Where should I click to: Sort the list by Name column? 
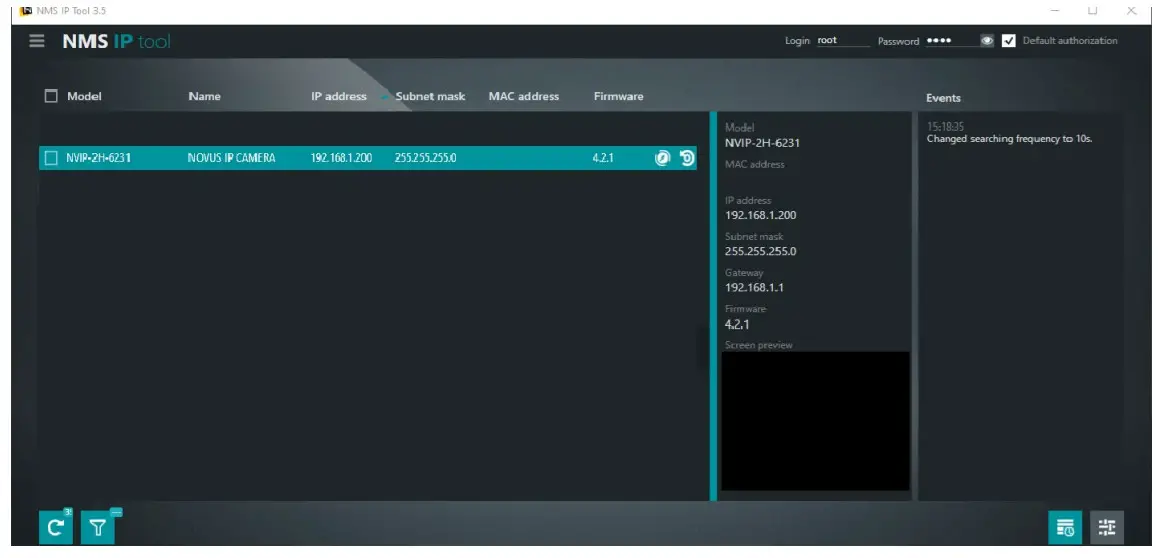pos(205,96)
